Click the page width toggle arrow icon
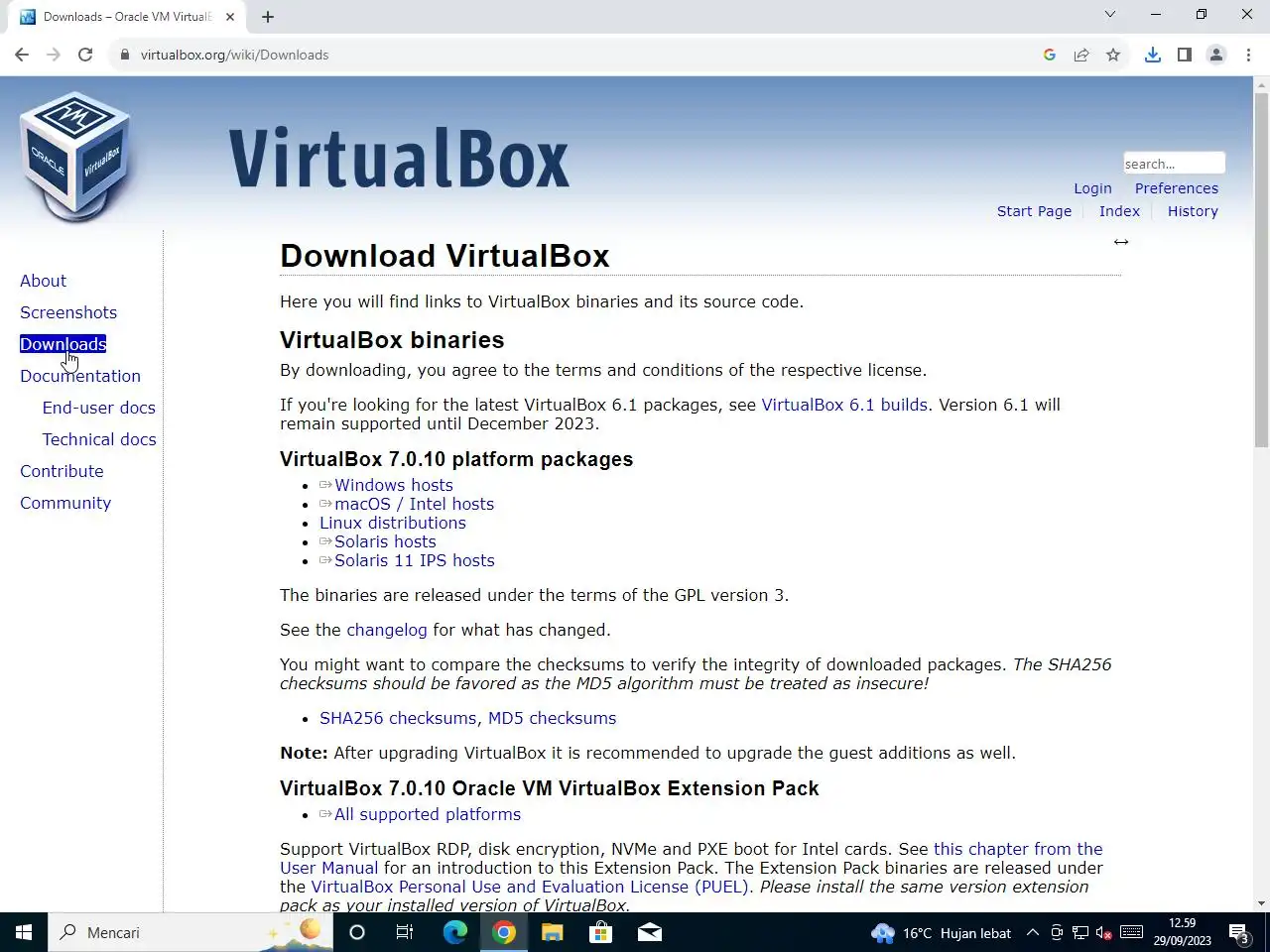 1121,242
